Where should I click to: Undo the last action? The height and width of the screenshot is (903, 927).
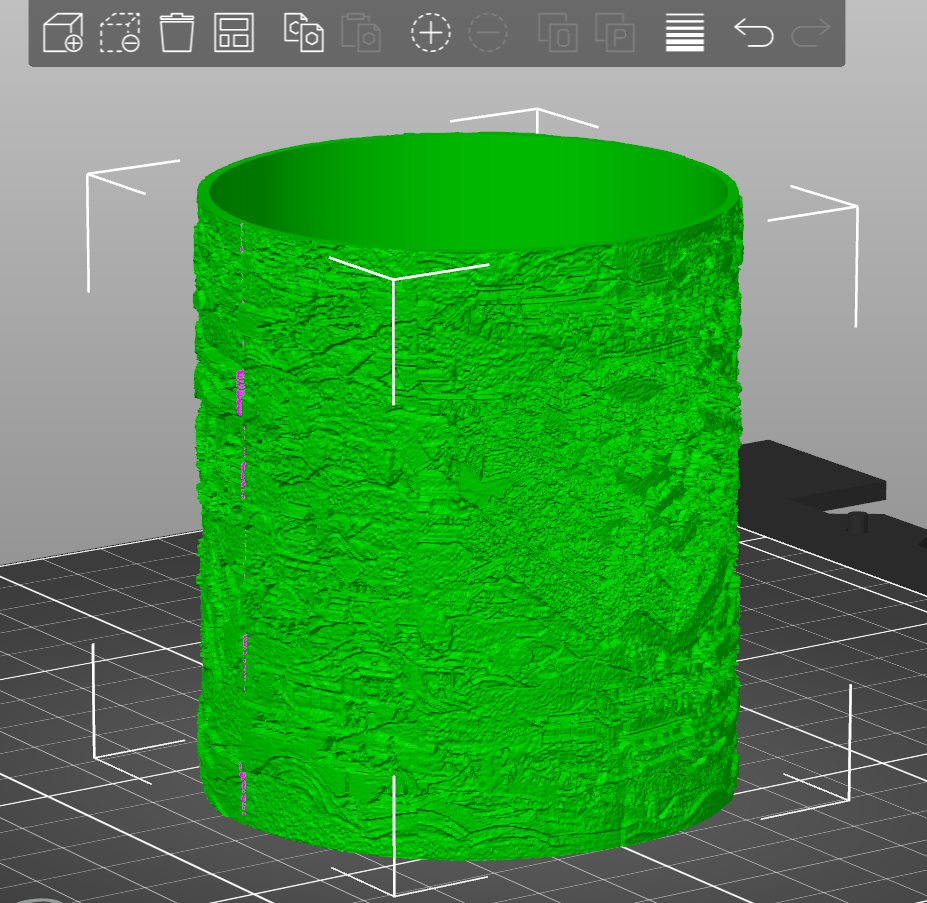[754, 32]
